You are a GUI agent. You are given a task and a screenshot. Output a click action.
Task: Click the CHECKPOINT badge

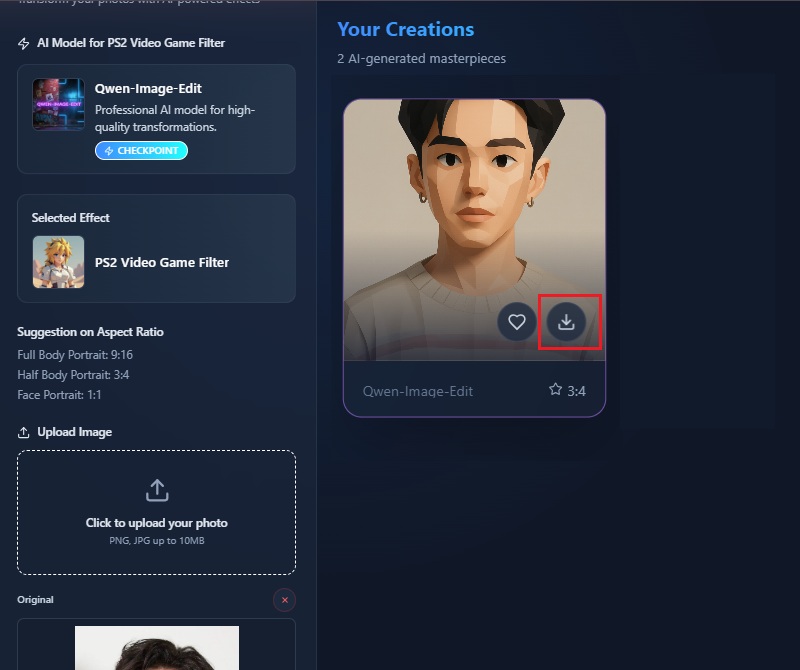141,151
